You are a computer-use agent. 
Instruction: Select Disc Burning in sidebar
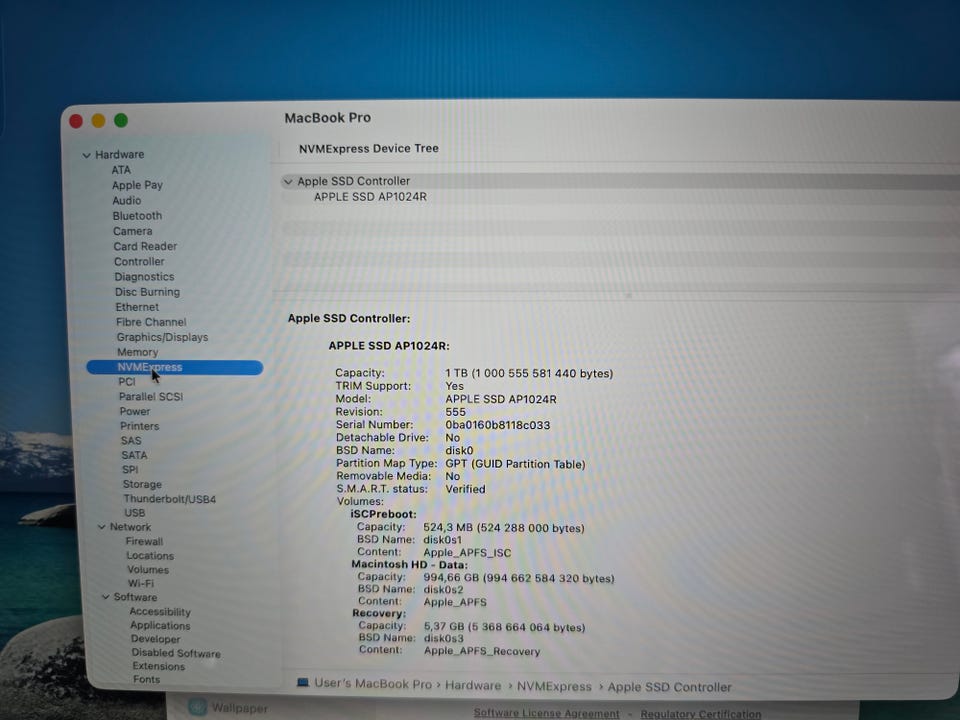(148, 292)
